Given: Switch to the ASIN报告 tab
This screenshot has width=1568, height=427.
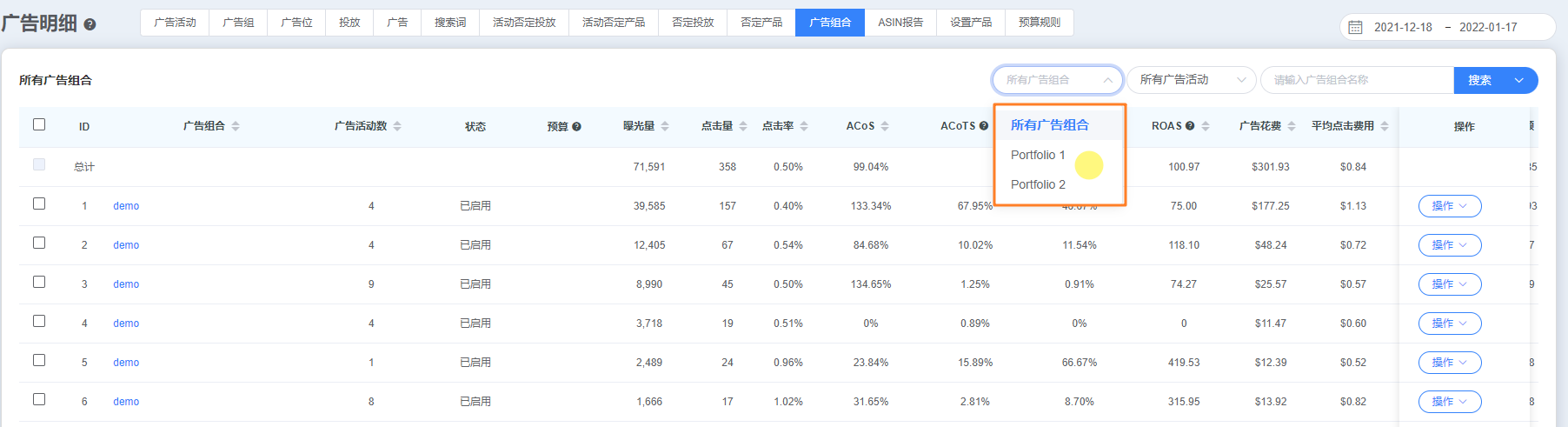Looking at the screenshot, I should pyautogui.click(x=900, y=23).
